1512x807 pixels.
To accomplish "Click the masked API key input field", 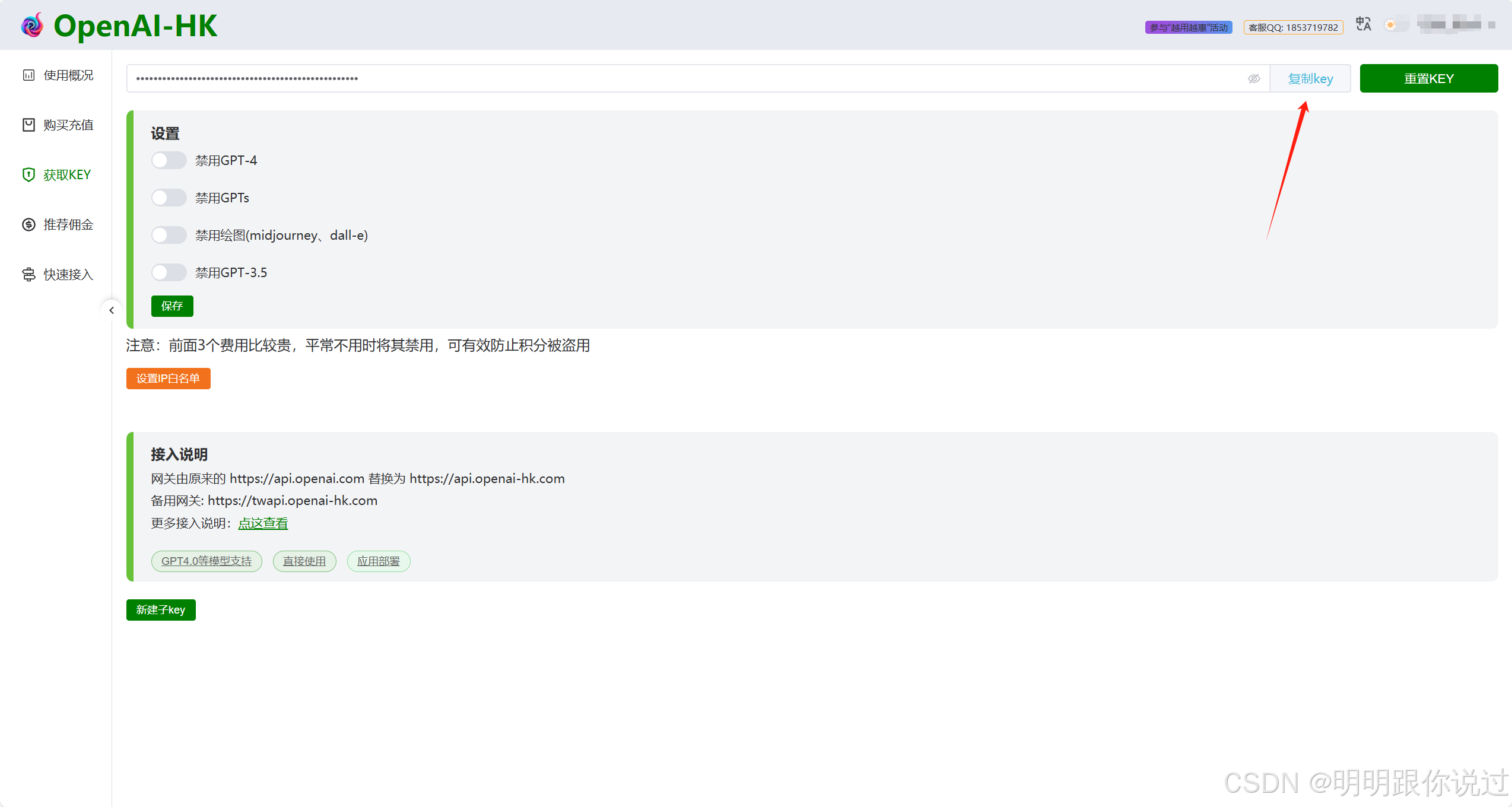I will [653, 79].
